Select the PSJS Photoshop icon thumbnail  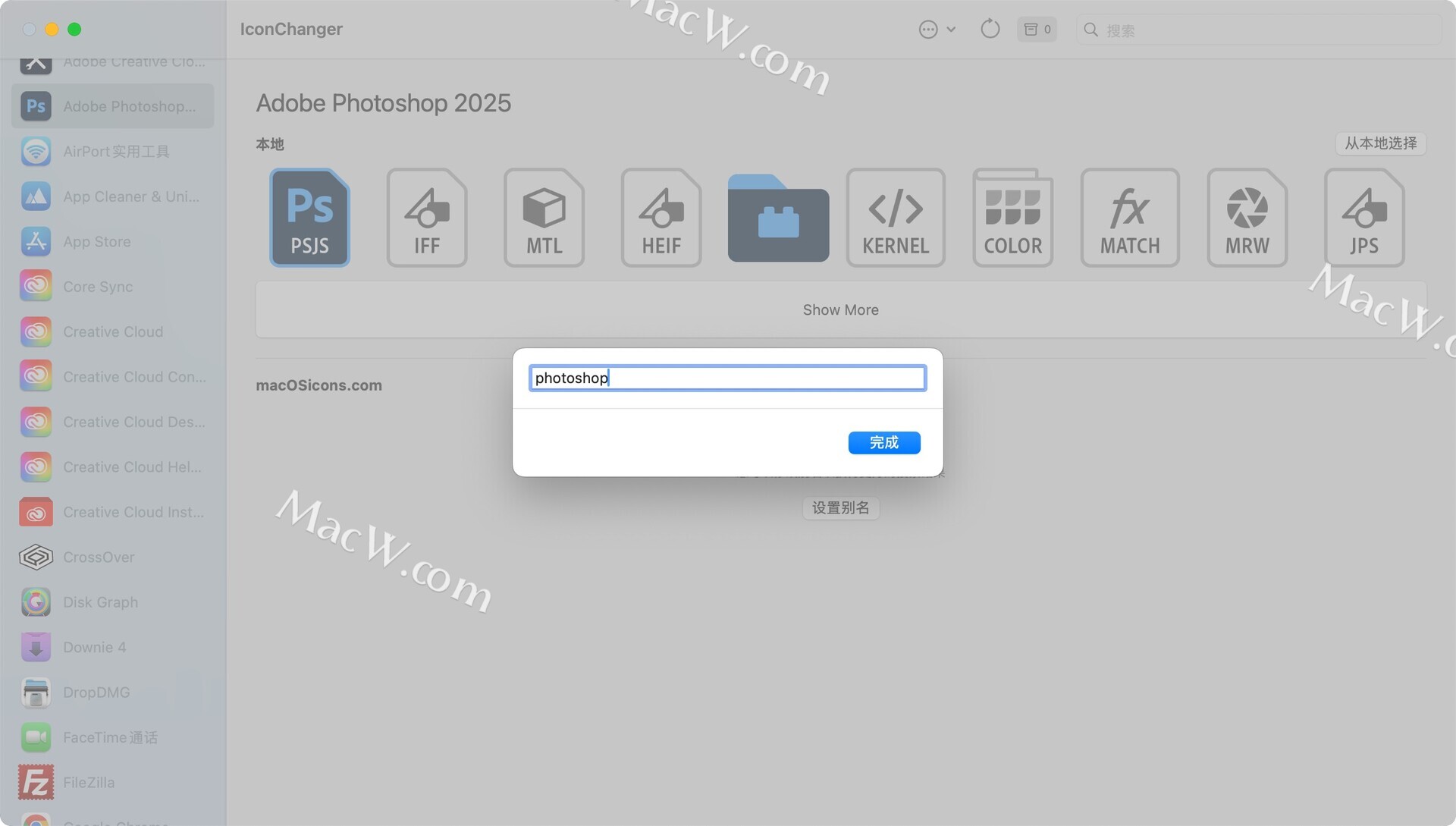[309, 218]
